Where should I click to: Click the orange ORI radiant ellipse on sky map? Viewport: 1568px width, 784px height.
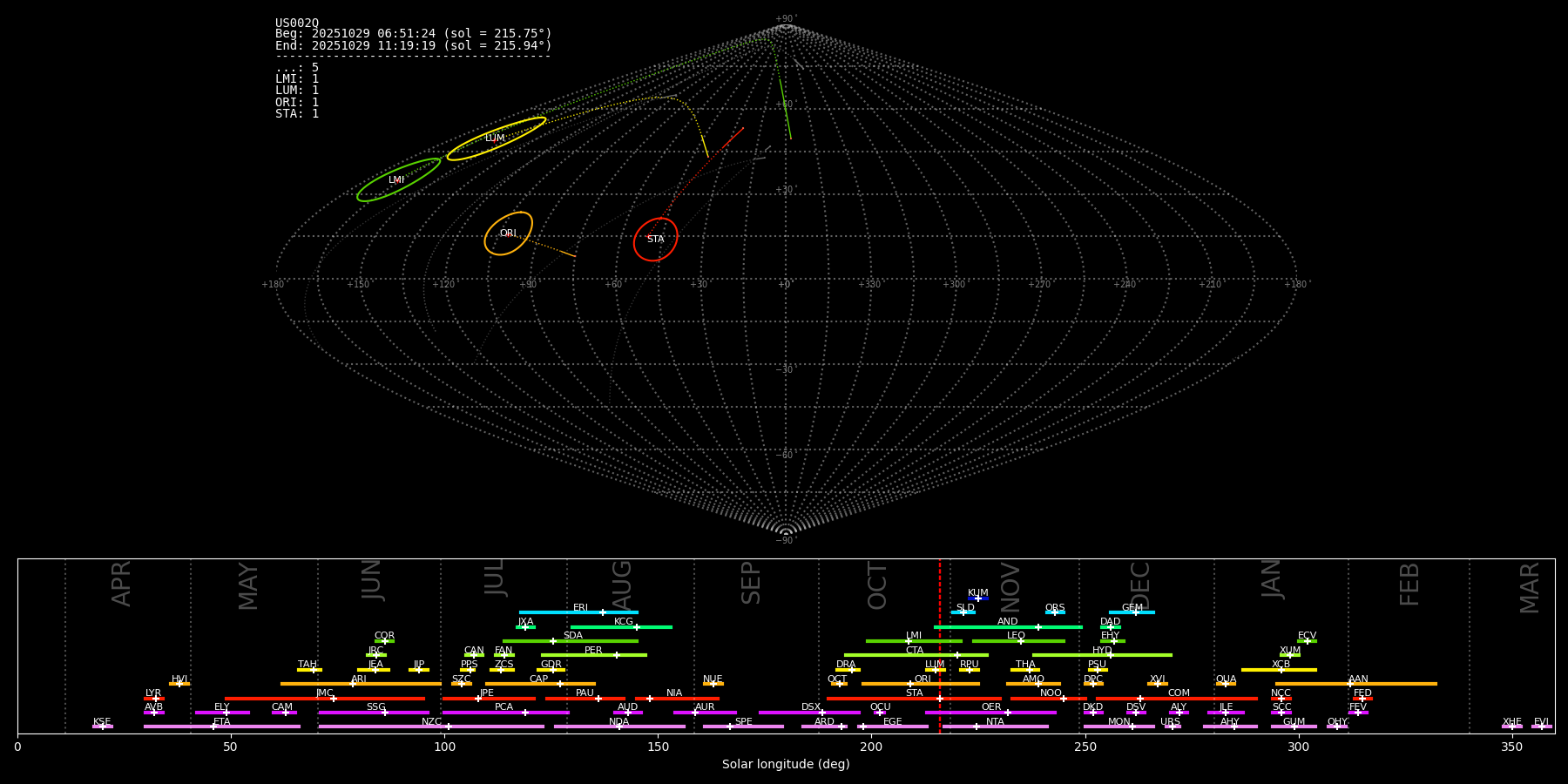pyautogui.click(x=508, y=233)
